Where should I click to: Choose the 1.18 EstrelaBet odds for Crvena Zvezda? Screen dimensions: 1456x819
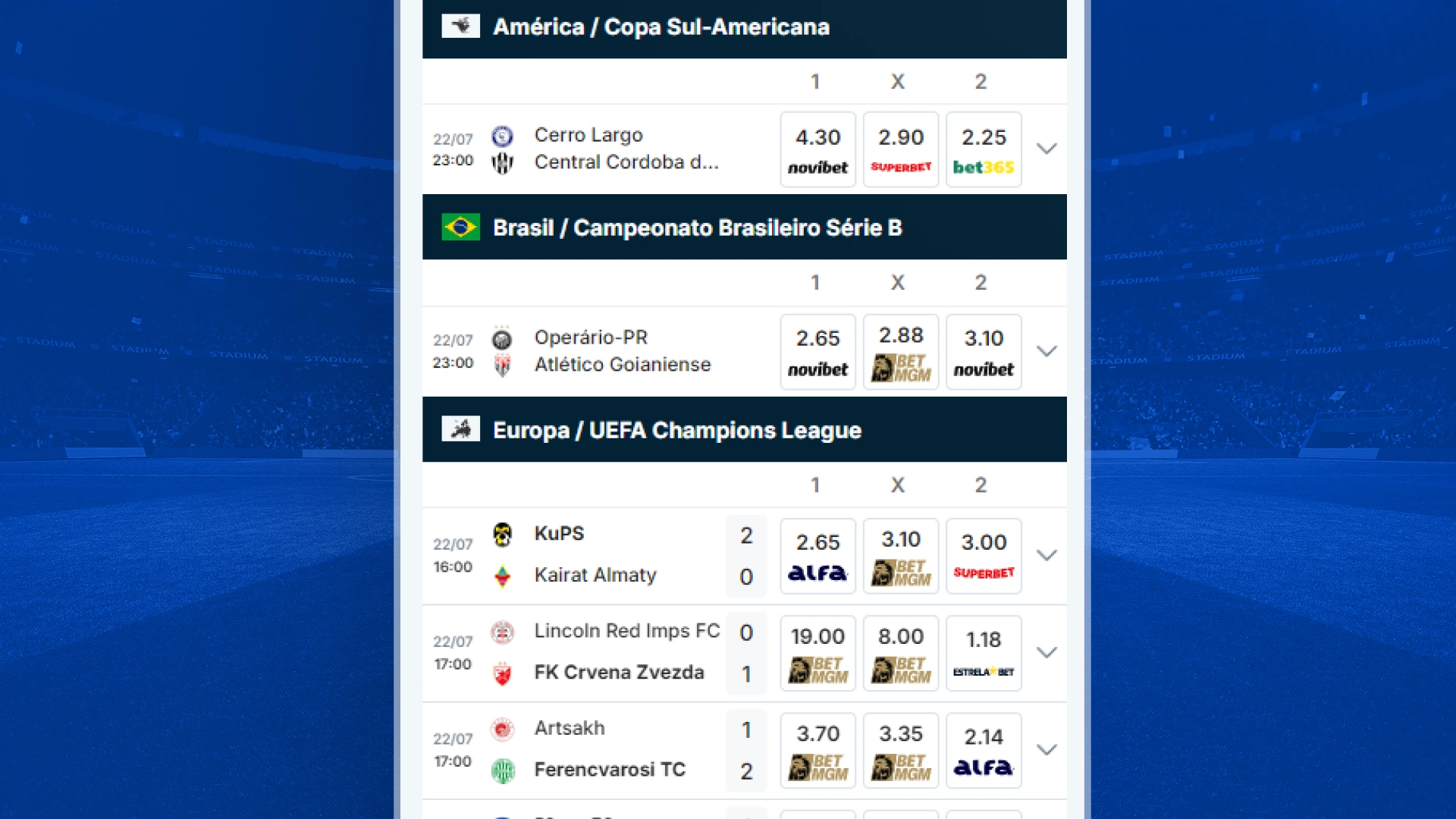coord(984,653)
